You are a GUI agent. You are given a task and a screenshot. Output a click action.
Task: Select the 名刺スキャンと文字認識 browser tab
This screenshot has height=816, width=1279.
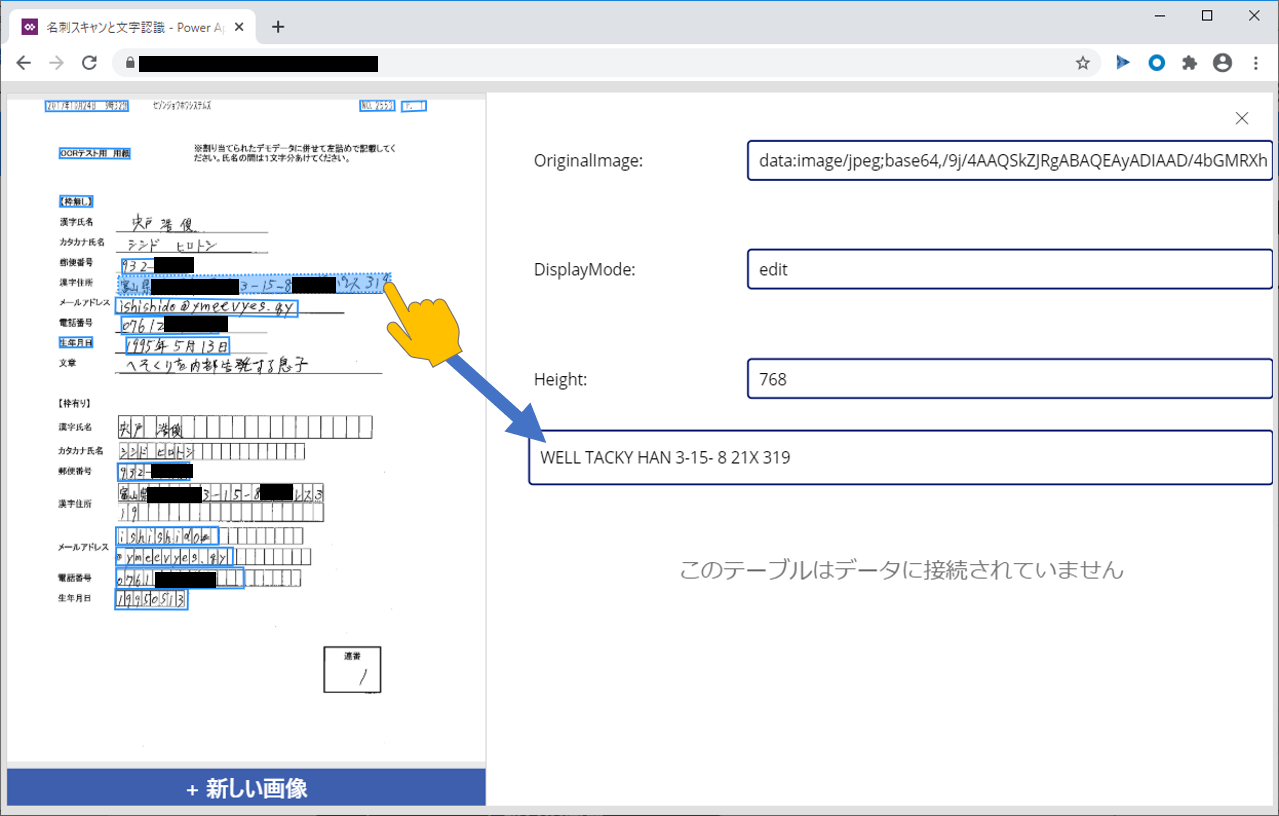(130, 26)
